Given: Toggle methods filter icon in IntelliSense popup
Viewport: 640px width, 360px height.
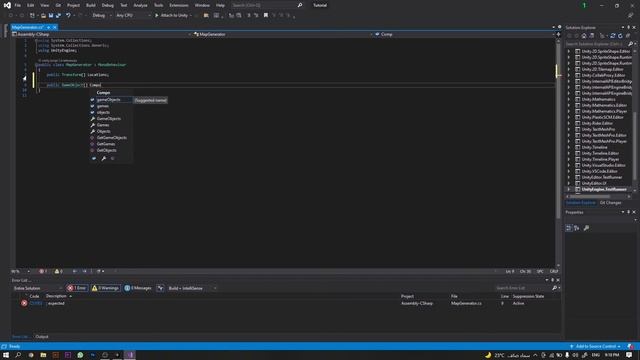Looking at the screenshot, I should point(113,158).
